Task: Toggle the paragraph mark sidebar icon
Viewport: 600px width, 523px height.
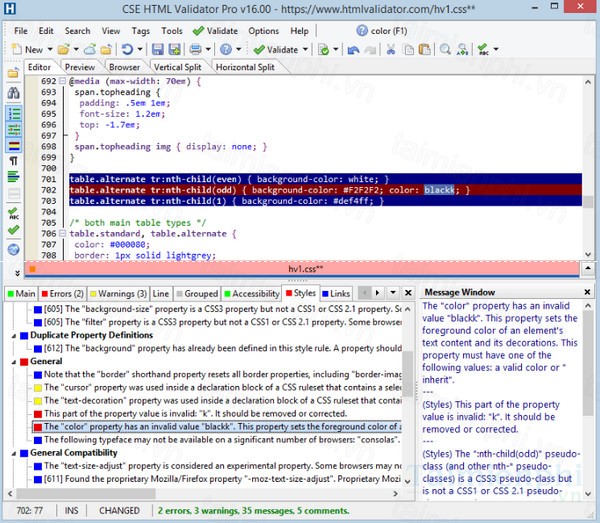Action: 14,161
